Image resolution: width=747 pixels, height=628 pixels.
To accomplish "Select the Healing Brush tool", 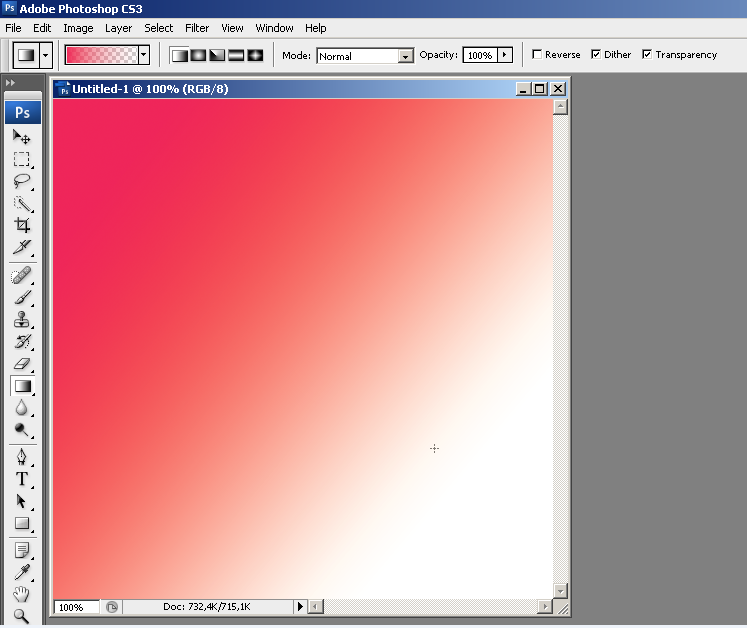I will coord(22,275).
